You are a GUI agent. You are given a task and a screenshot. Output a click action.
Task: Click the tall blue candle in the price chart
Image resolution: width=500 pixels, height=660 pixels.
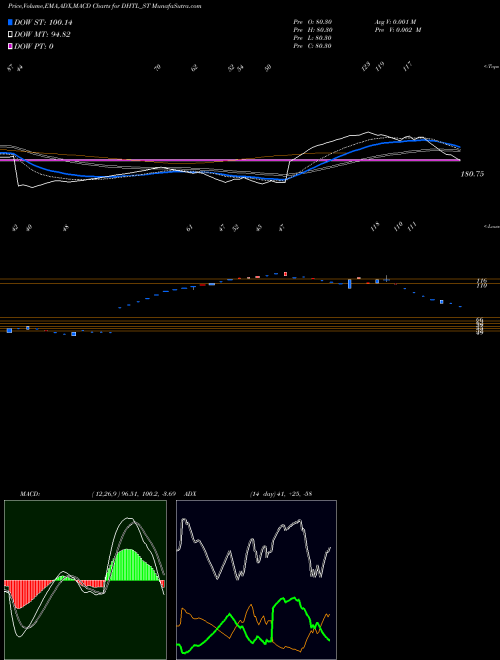click(x=349, y=284)
